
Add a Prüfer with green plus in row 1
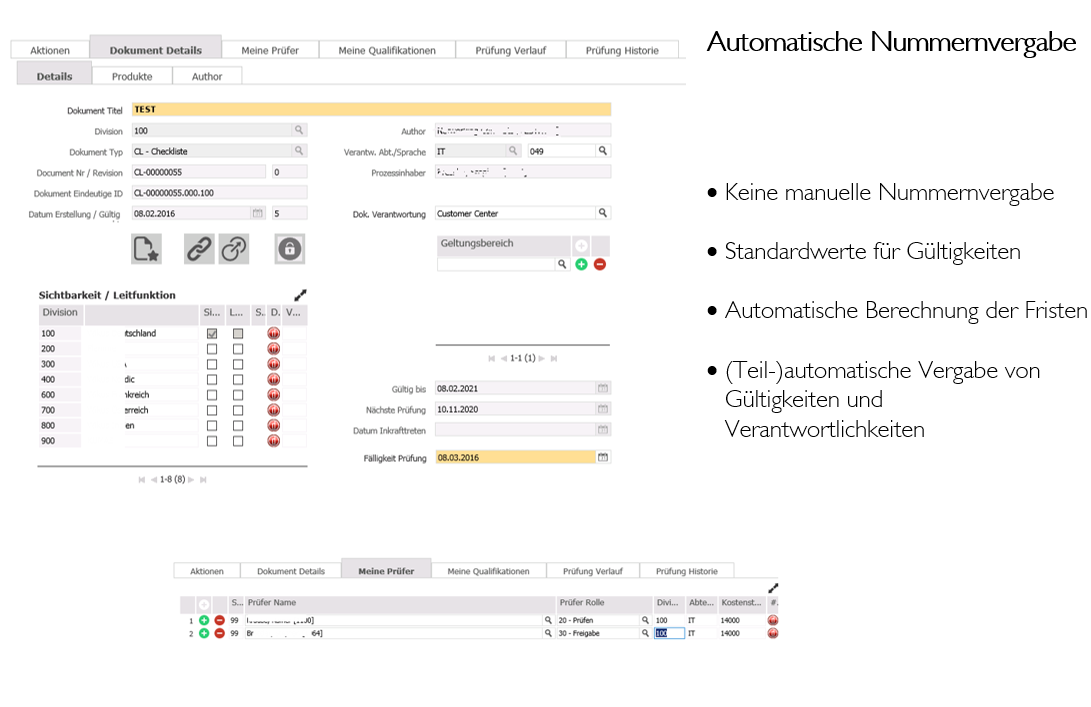click(x=204, y=620)
